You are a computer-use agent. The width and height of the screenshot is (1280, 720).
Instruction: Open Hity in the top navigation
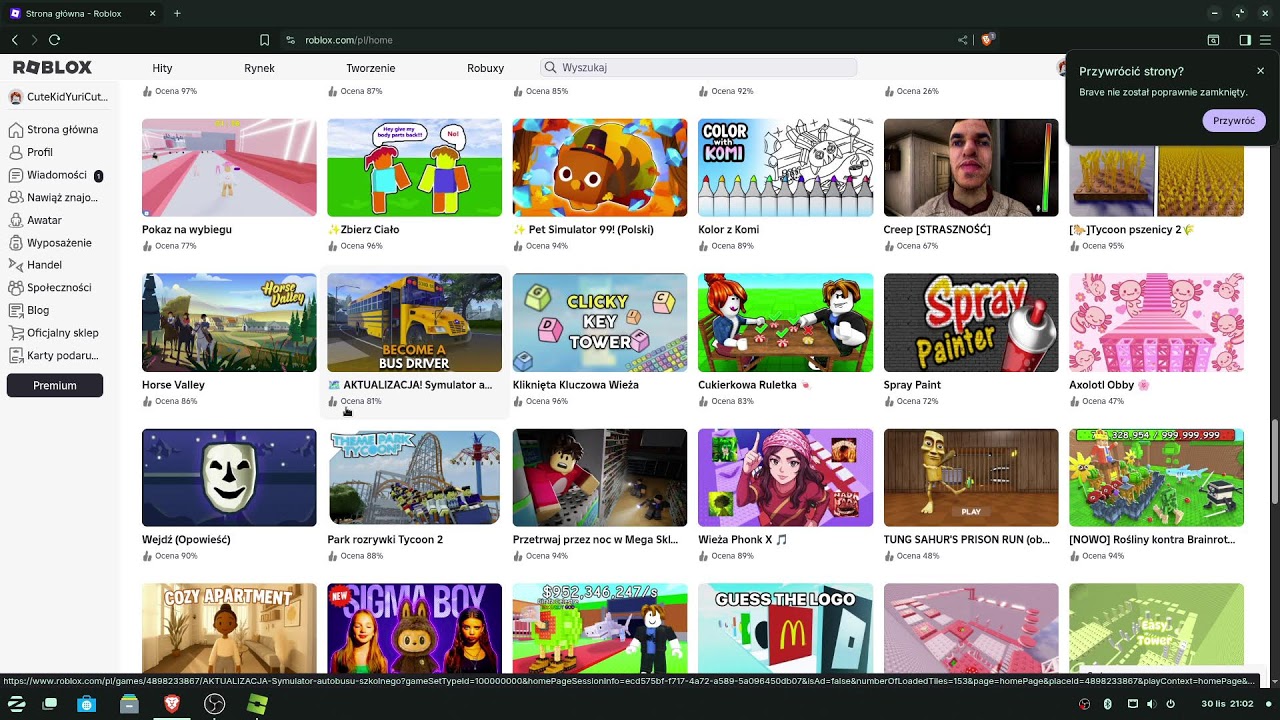coord(162,68)
